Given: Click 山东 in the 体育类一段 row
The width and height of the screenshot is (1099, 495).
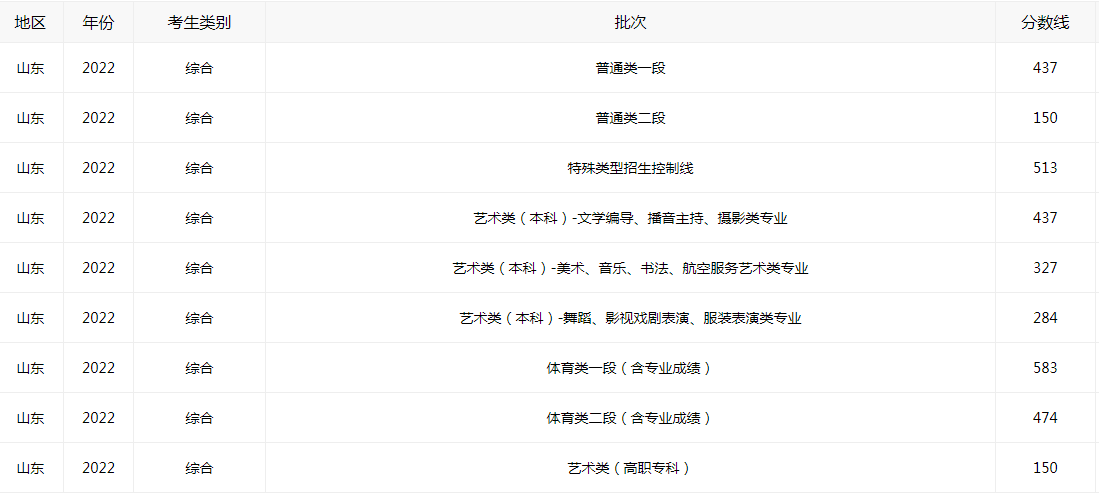Looking at the screenshot, I should [30, 368].
